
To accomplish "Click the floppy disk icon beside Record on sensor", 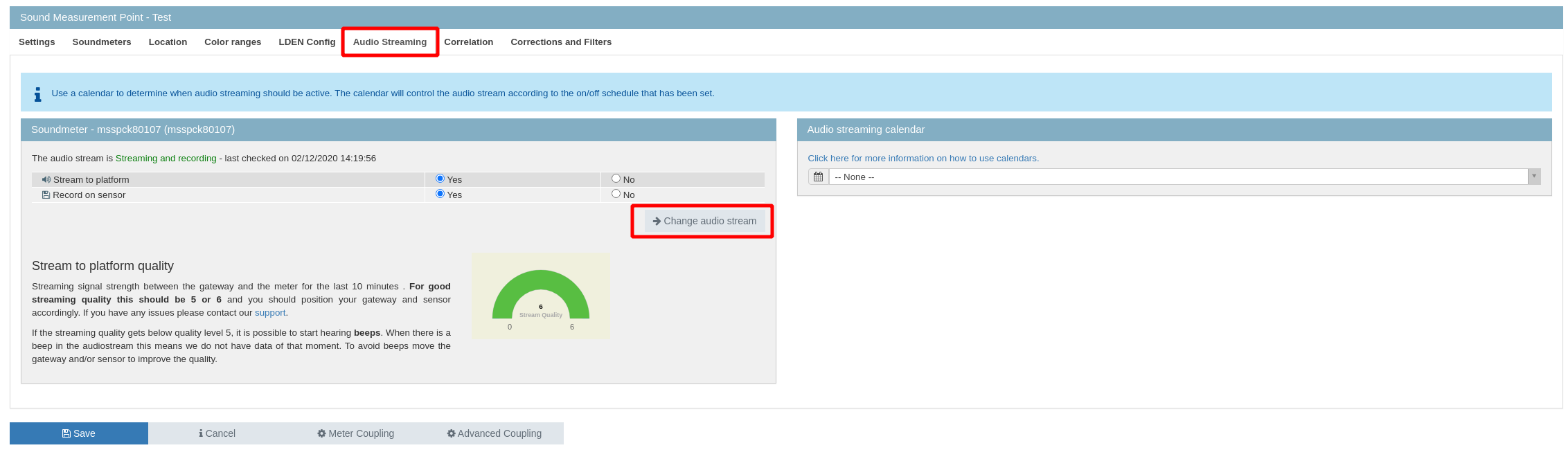I will pyautogui.click(x=46, y=195).
